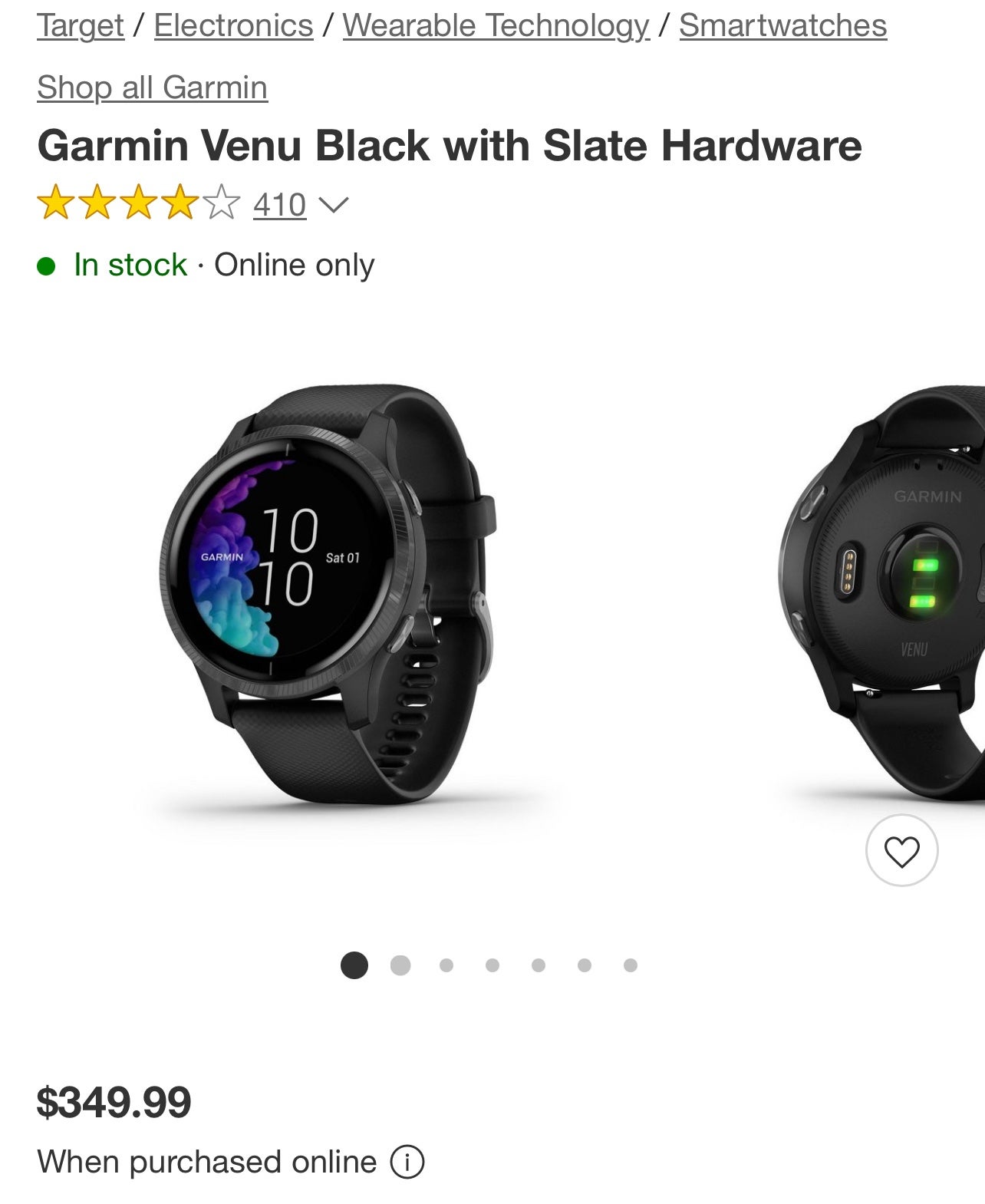Expand ratings breakdown chevron next to 410
Viewport: 985px width, 1204px height.
(x=333, y=205)
